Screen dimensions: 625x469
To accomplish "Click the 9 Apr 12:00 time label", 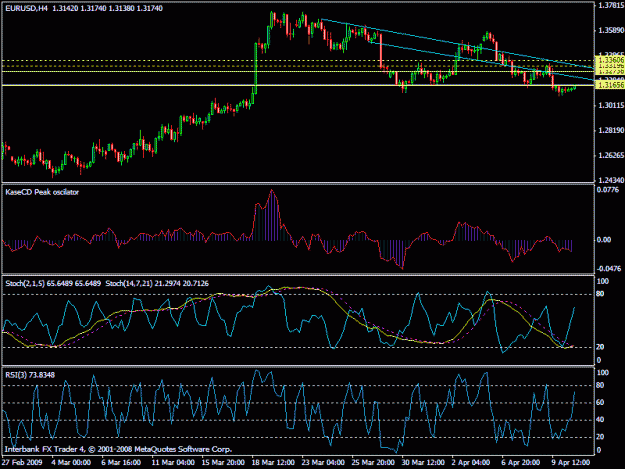I will 571,463.
